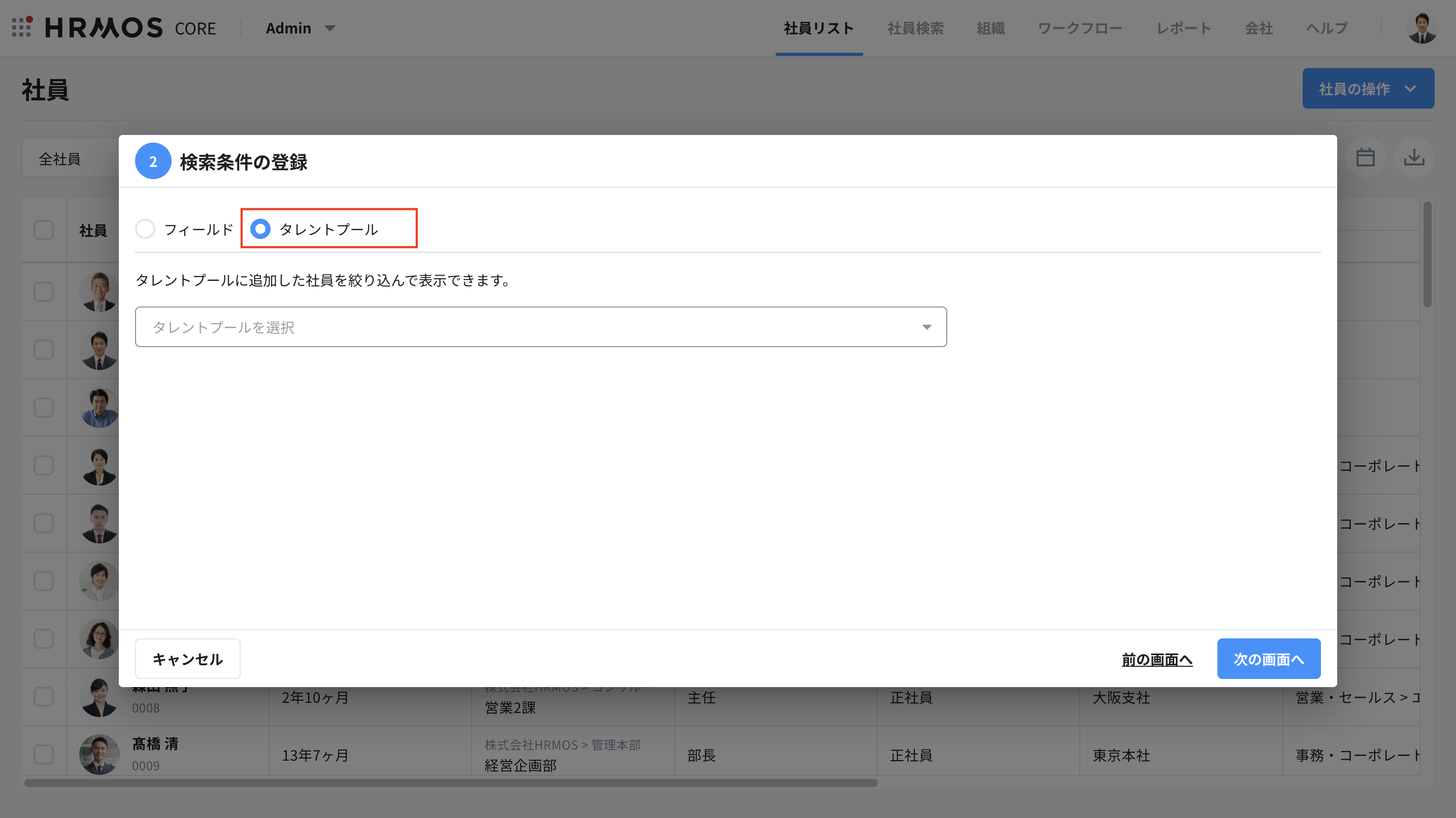Viewport: 1456px width, 818px height.
Task: Click the download export icon
Action: 1413,158
